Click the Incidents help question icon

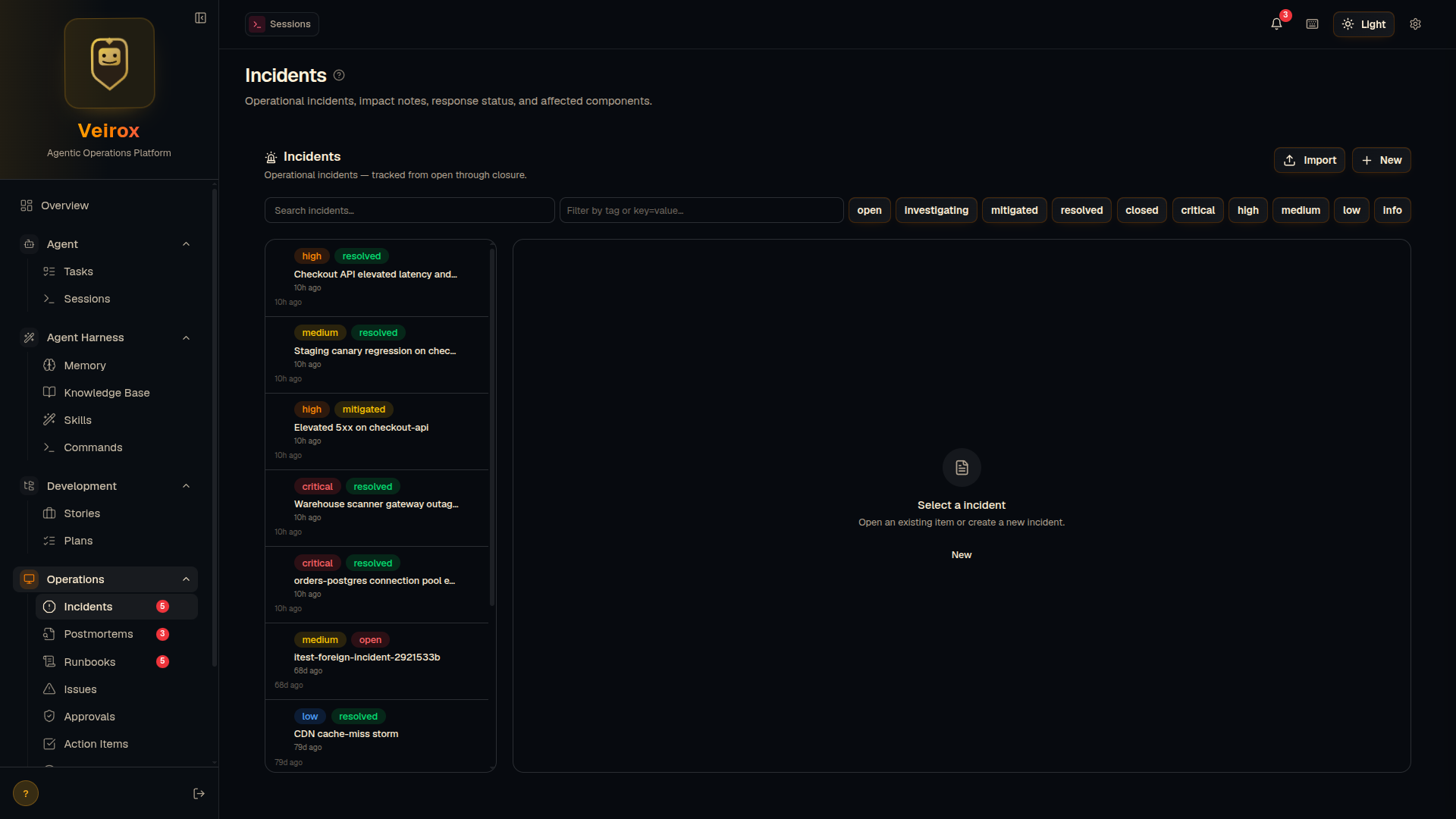pos(339,75)
